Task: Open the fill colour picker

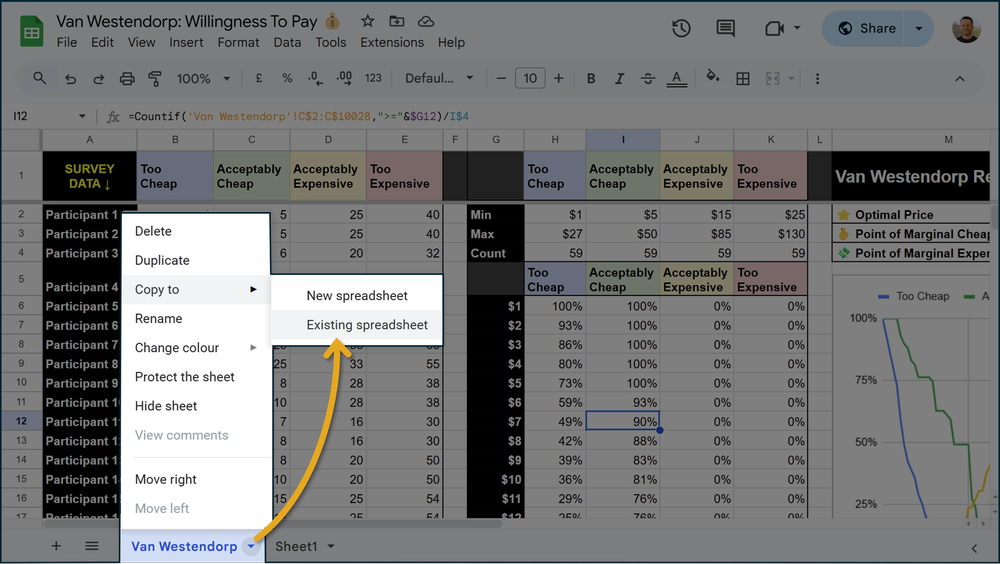Action: [712, 77]
